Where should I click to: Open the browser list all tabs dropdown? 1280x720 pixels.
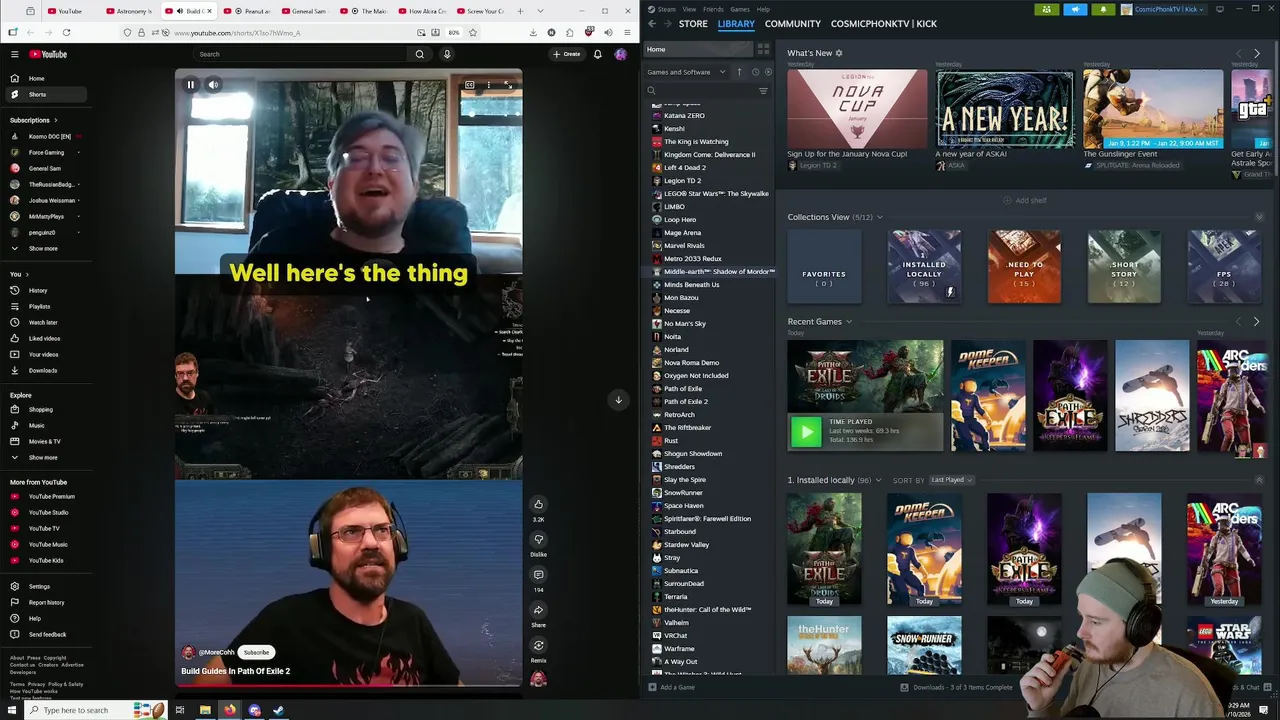coord(540,11)
